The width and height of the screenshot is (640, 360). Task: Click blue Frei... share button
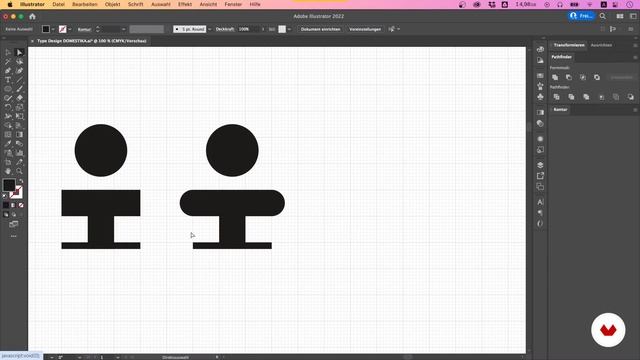581,16
